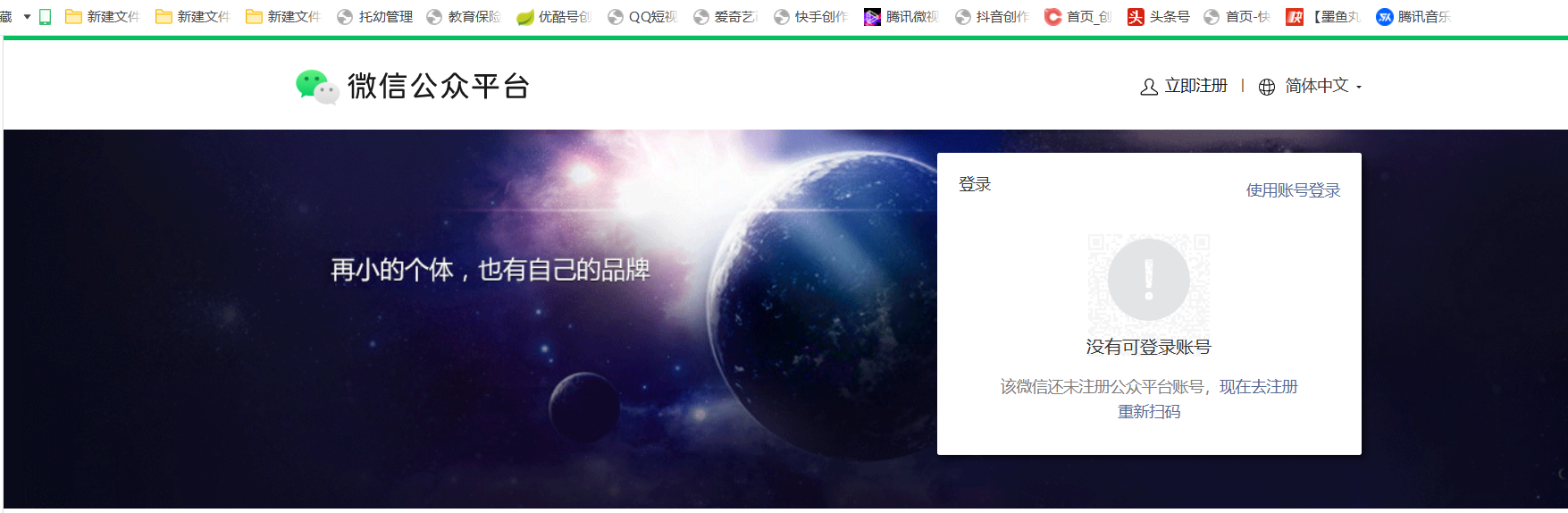Open the 优酷号 bookmark with leaf icon
Viewport: 1568px width, 513px height.
(554, 17)
